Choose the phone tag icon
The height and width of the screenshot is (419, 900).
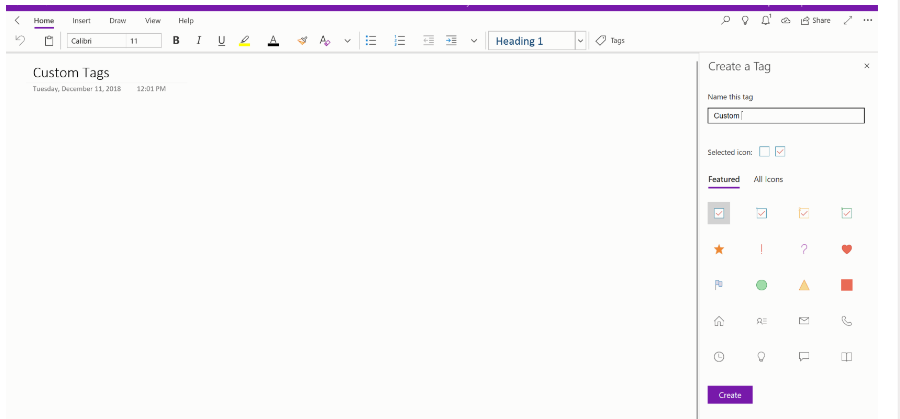coord(847,321)
